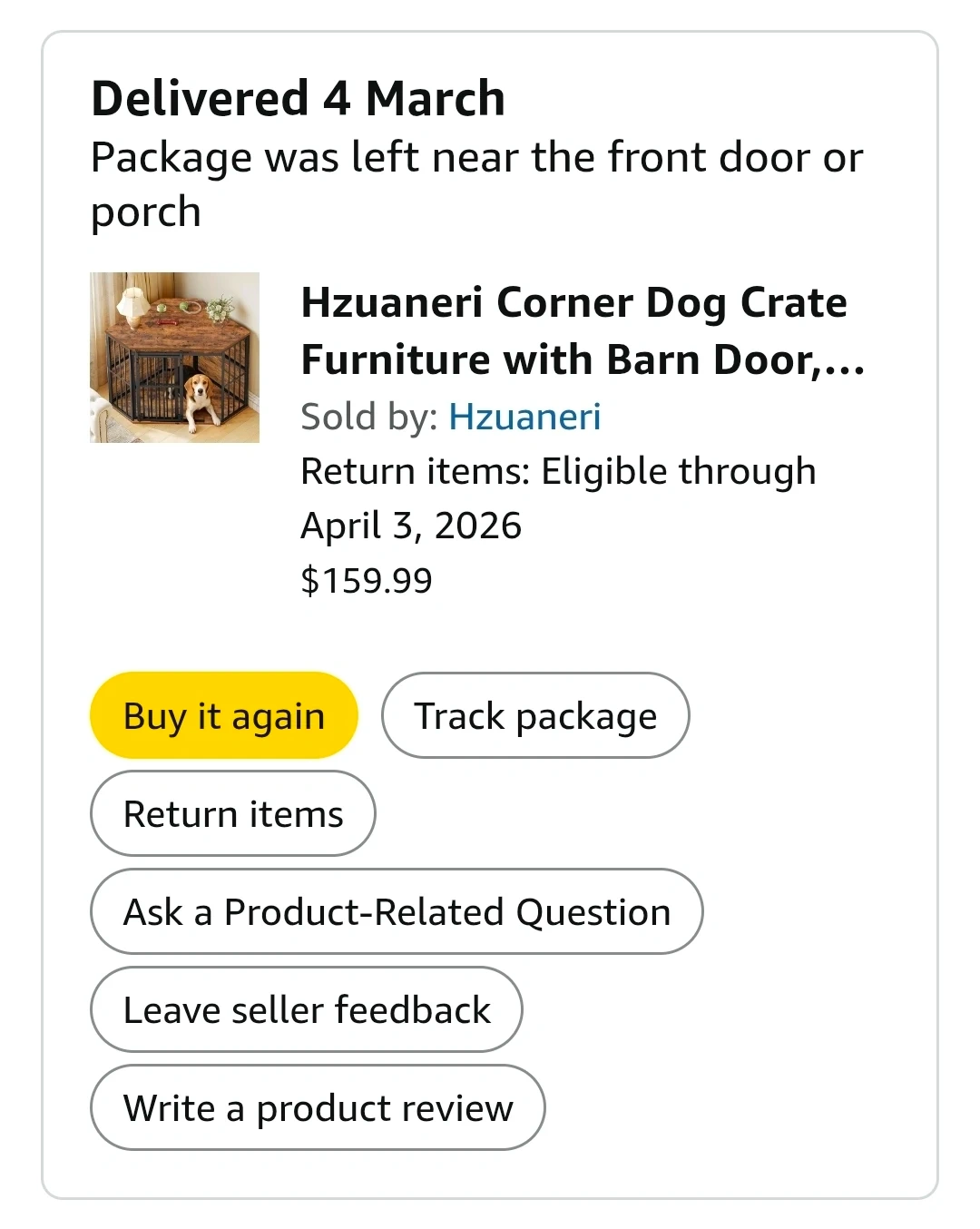Viewport: 980px width, 1229px height.
Task: Start a return with Return items
Action: (x=233, y=814)
